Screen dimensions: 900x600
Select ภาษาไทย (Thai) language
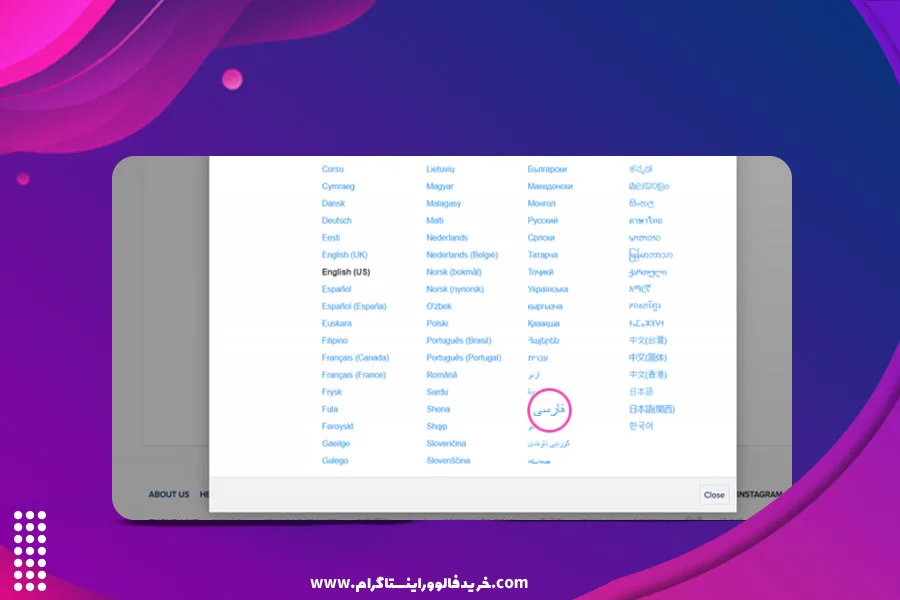point(645,220)
